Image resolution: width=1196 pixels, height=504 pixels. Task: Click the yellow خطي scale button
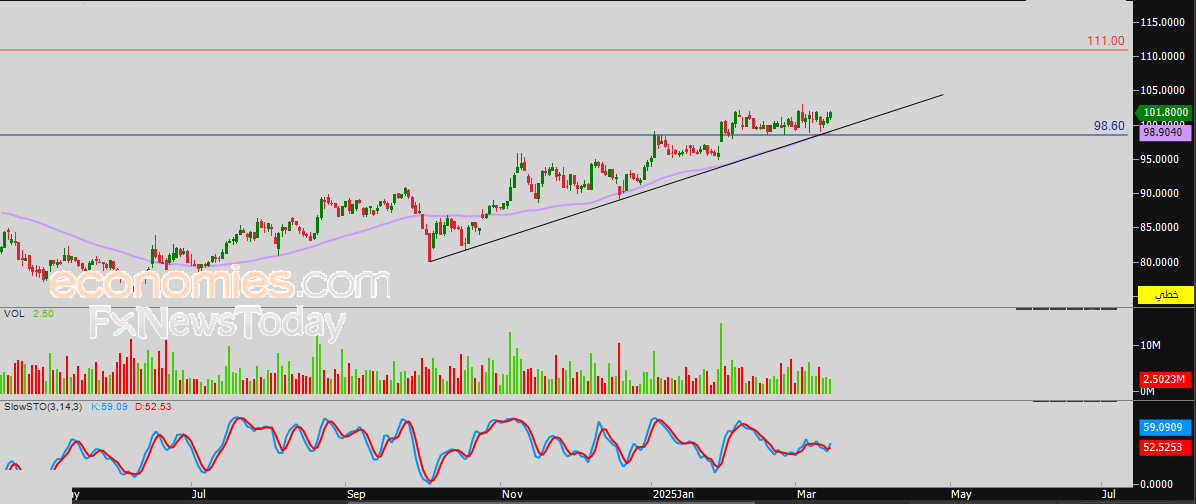point(1165,294)
